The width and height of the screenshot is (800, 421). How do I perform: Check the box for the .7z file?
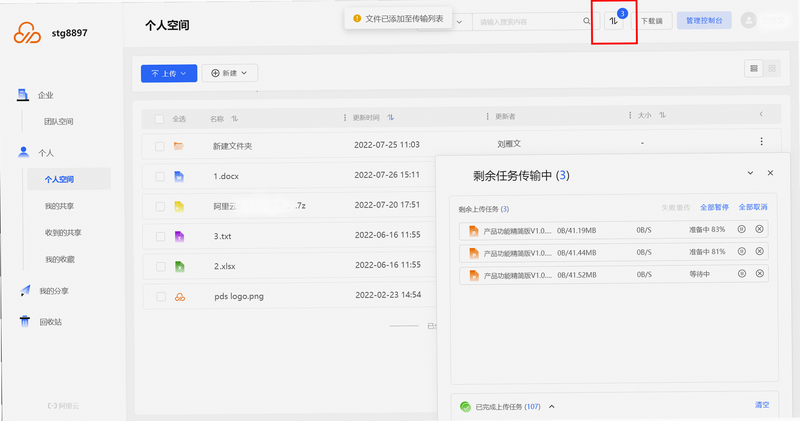pos(160,207)
